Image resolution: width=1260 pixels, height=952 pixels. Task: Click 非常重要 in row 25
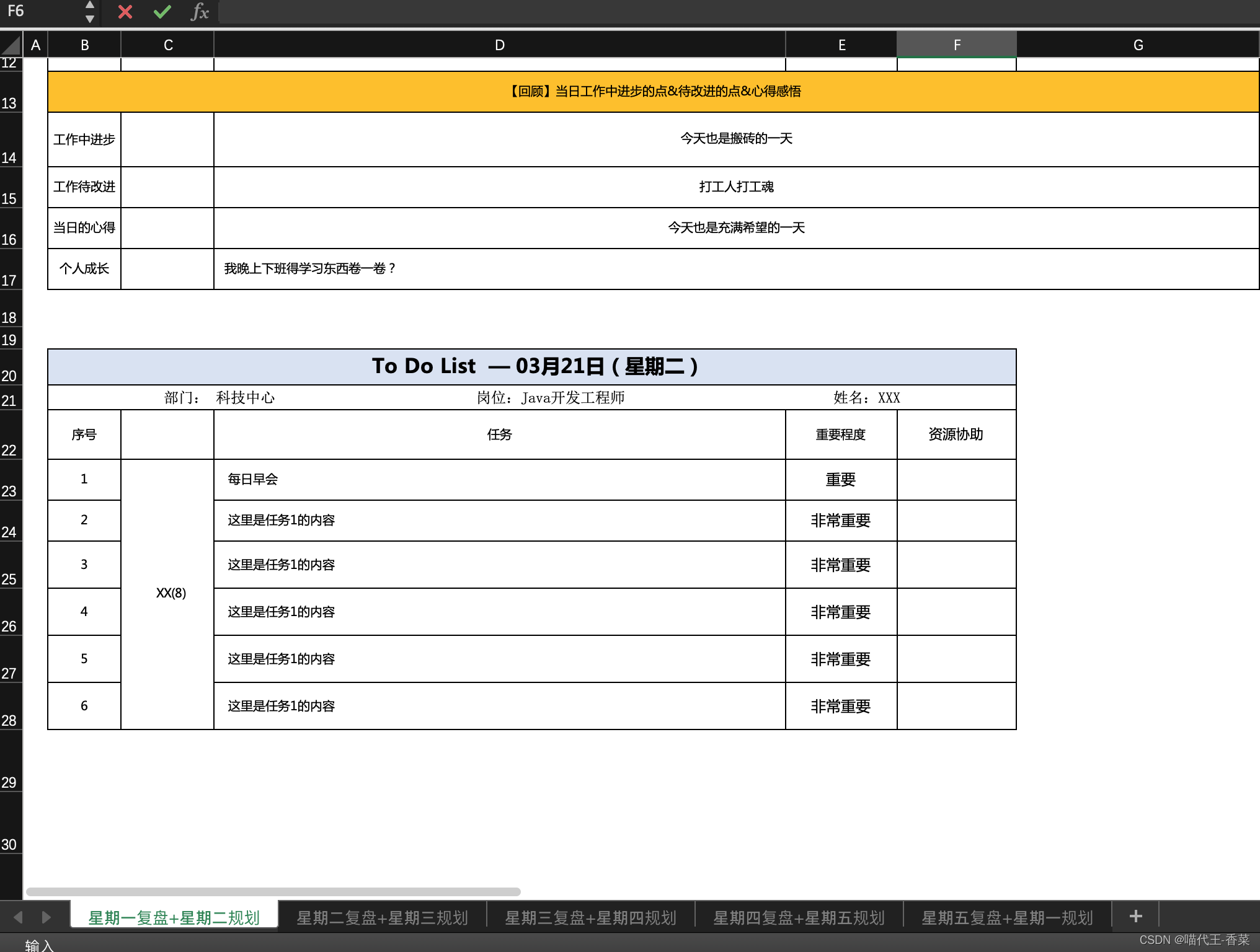click(x=841, y=565)
